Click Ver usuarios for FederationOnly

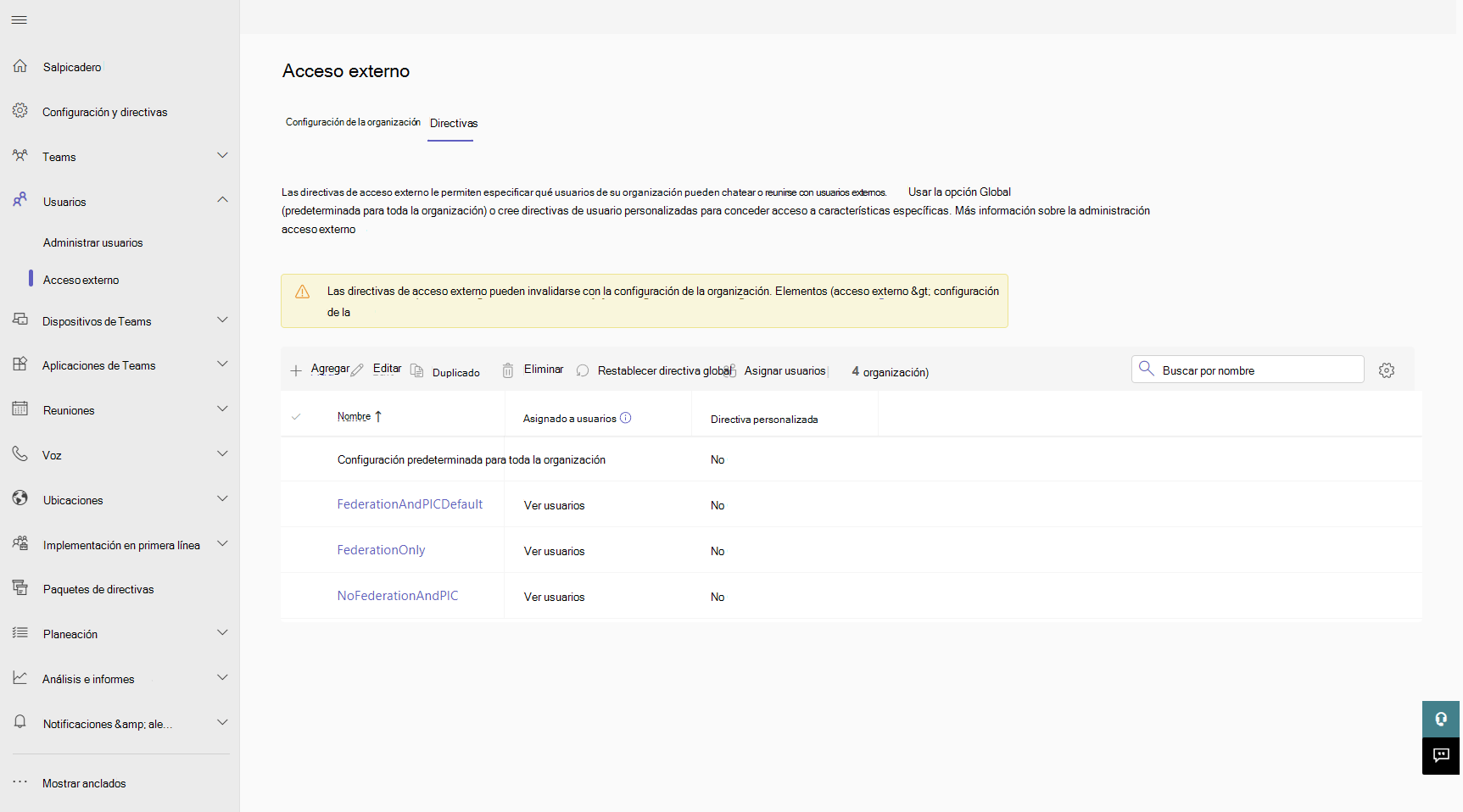554,551
